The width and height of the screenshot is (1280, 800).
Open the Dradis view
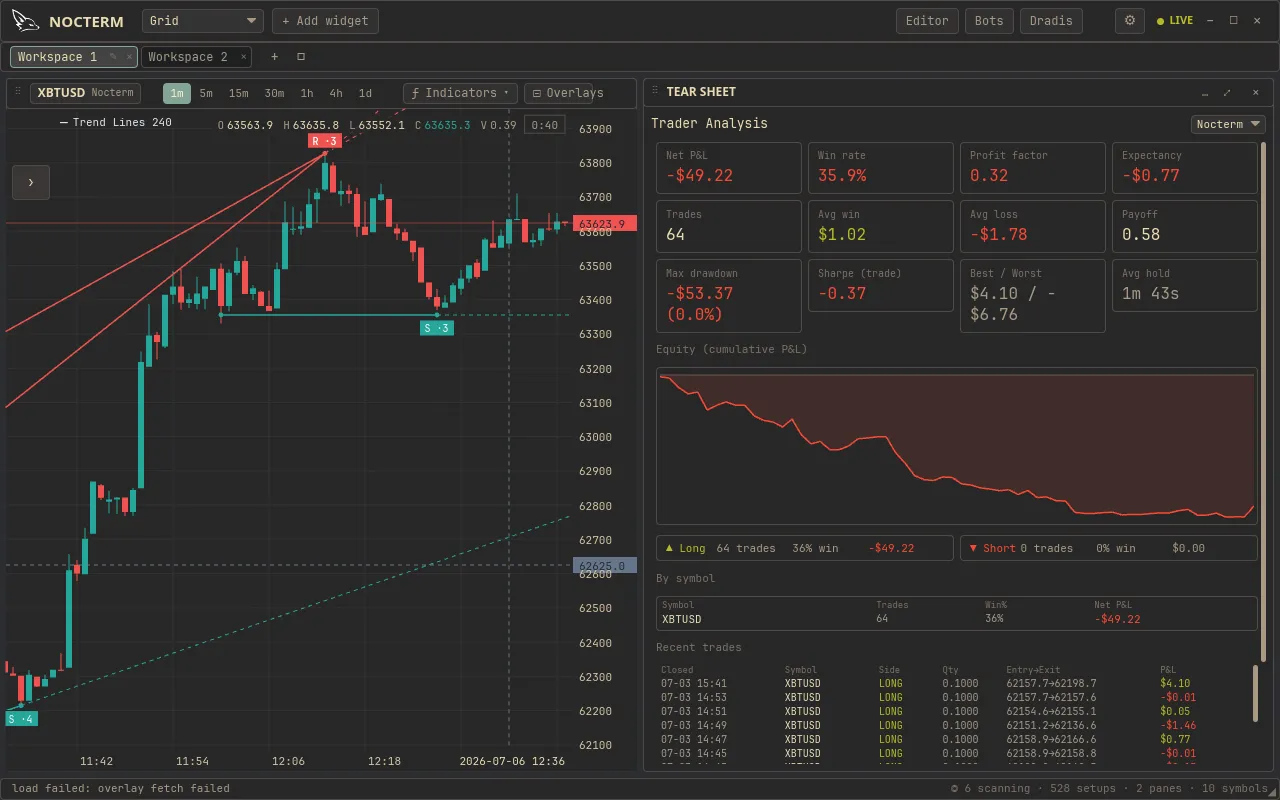coord(1051,21)
